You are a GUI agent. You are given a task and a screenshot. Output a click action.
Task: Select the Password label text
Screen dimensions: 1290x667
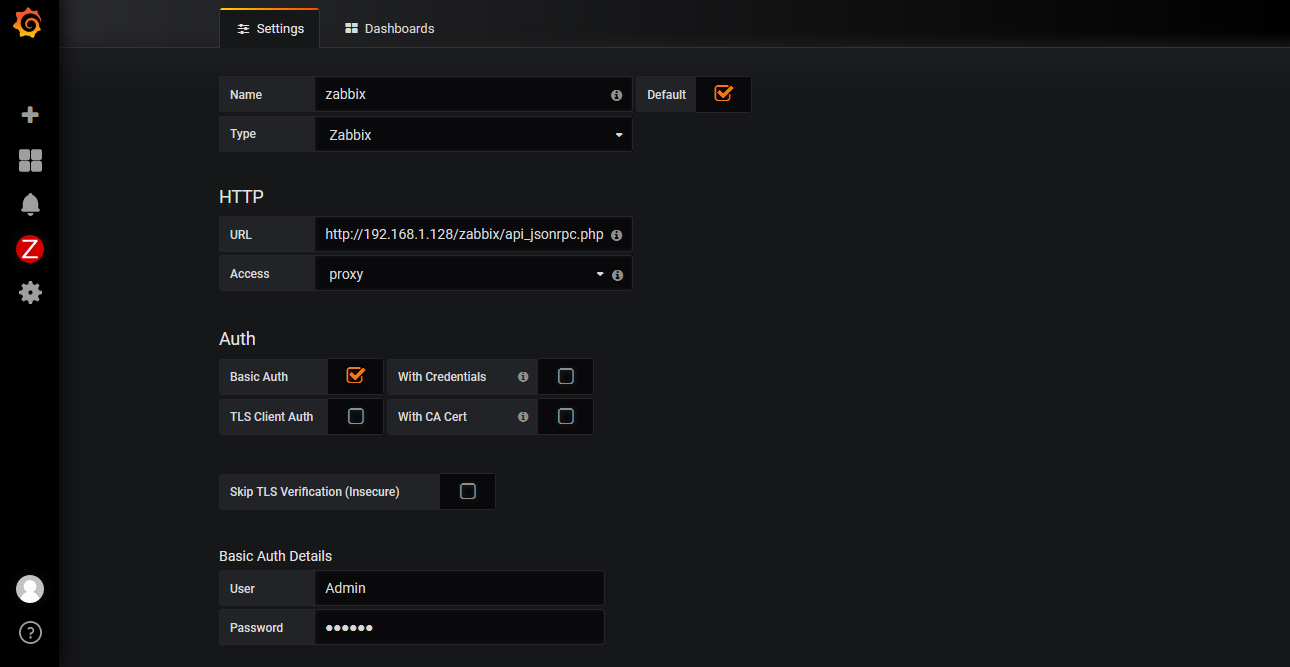click(x=256, y=628)
